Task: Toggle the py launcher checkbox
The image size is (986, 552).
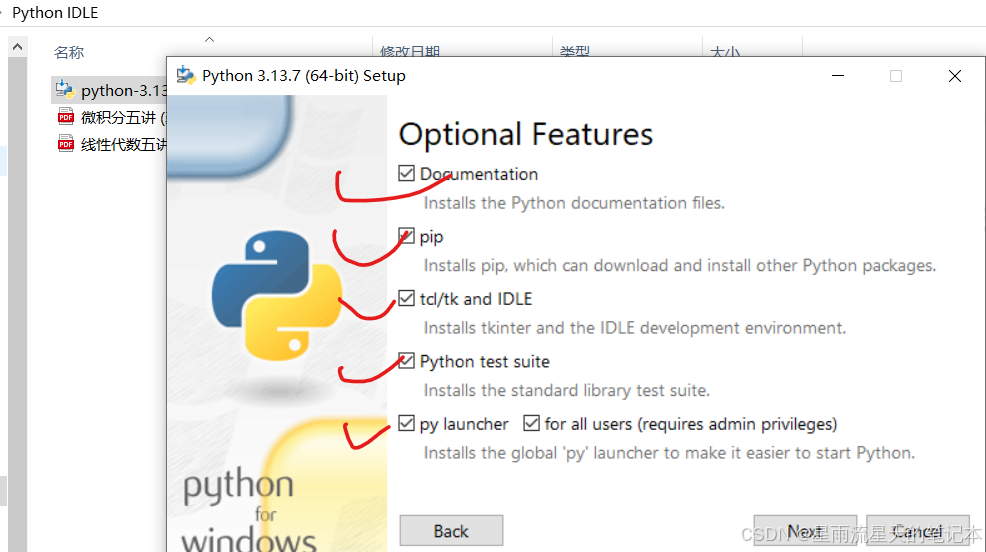Action: pos(406,424)
